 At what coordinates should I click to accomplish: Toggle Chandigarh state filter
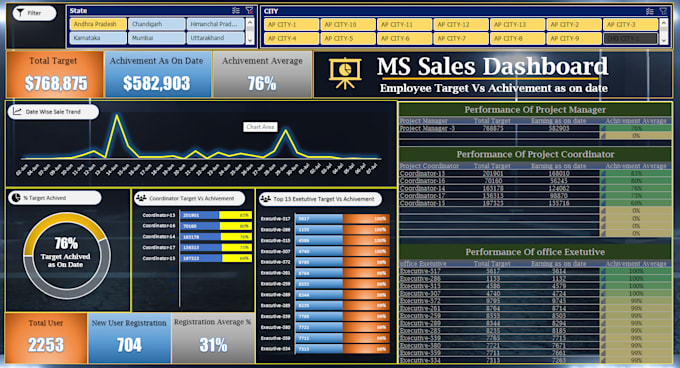pos(157,24)
